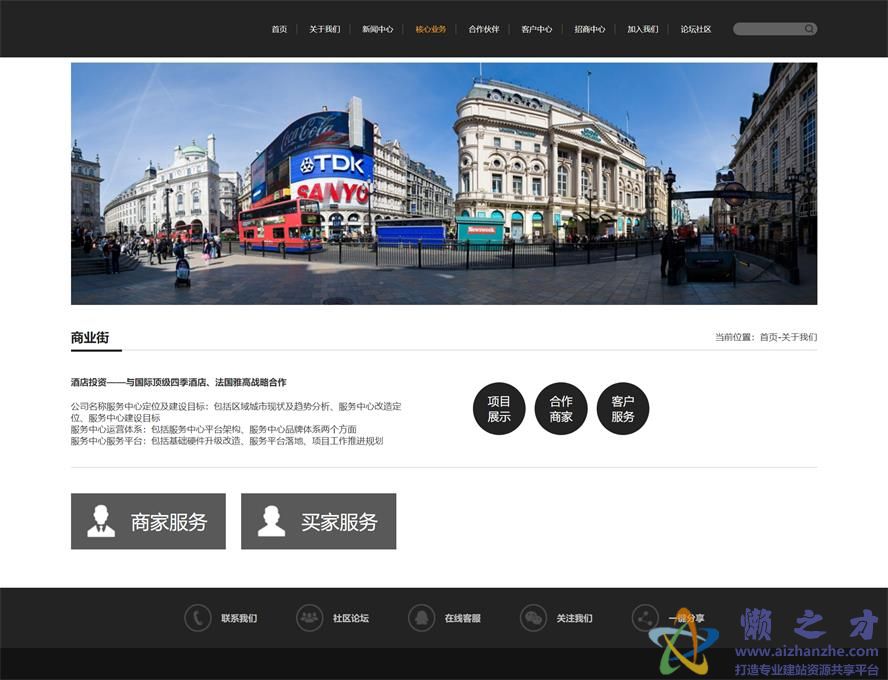Open the 合作伙伴 menu item
Image resolution: width=888 pixels, height=680 pixels.
coord(485,29)
